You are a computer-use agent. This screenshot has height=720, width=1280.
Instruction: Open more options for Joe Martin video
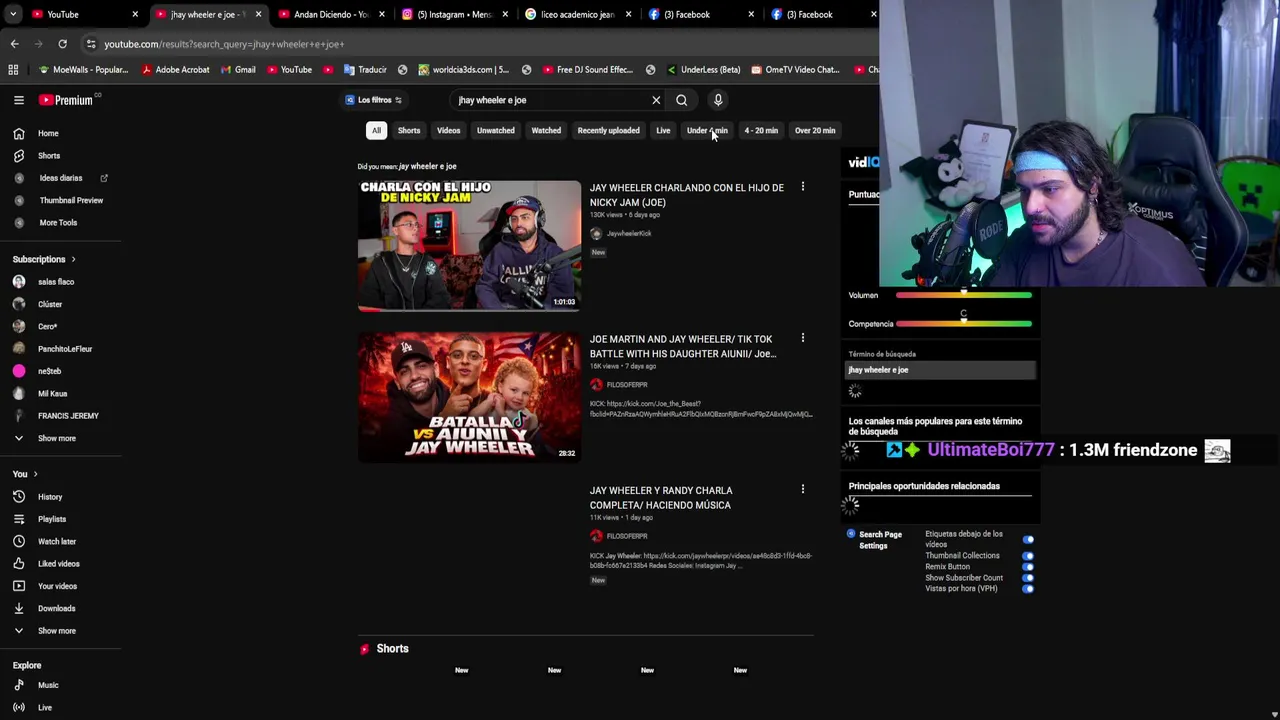pos(802,338)
